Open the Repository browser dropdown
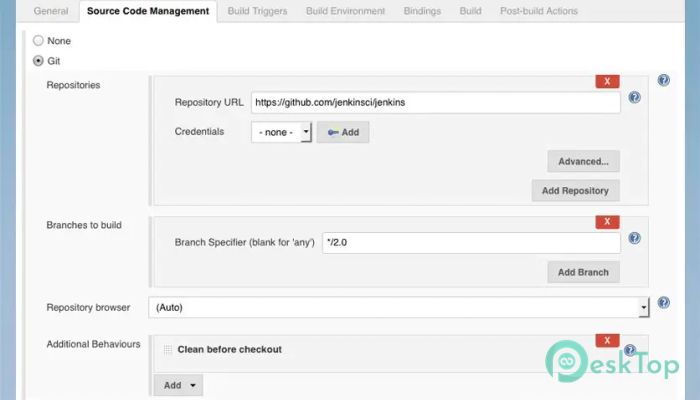 pos(399,308)
